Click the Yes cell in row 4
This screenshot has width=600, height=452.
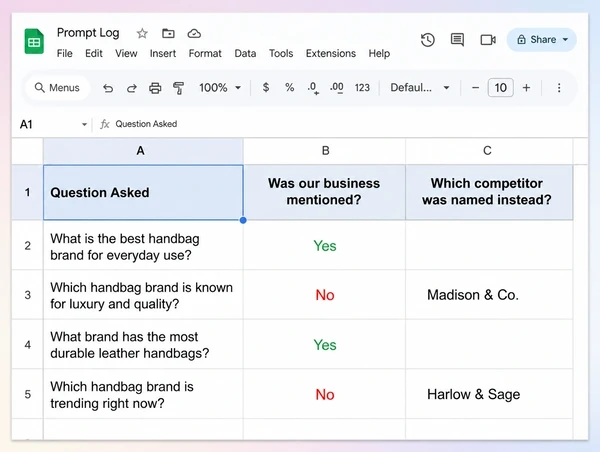pyautogui.click(x=324, y=344)
